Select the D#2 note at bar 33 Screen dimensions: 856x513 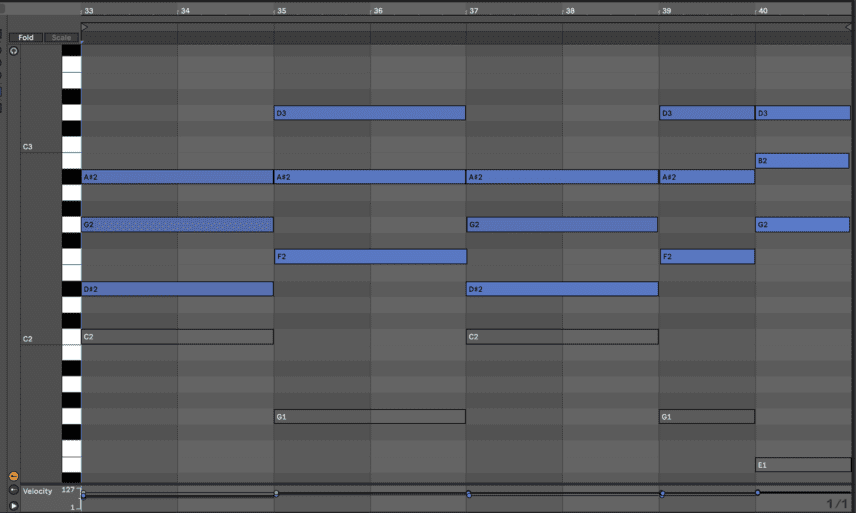(x=177, y=289)
